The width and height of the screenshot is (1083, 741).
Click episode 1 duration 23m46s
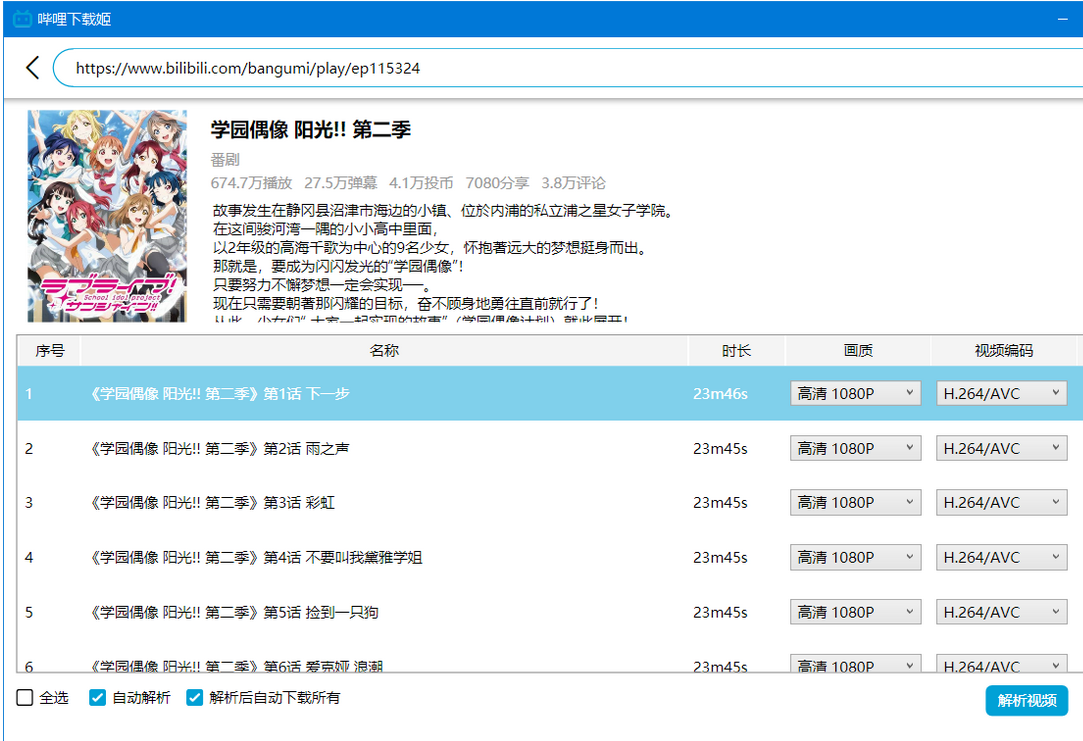click(x=720, y=394)
